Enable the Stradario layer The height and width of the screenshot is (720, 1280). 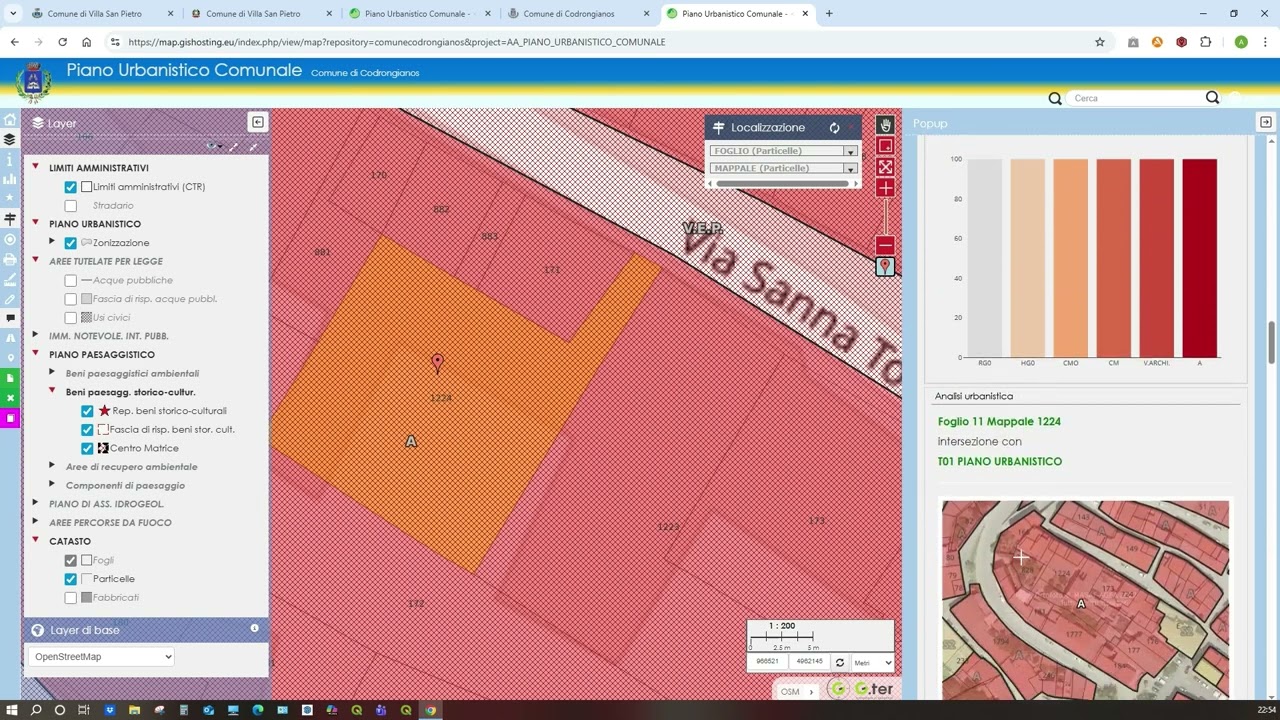[x=70, y=205]
